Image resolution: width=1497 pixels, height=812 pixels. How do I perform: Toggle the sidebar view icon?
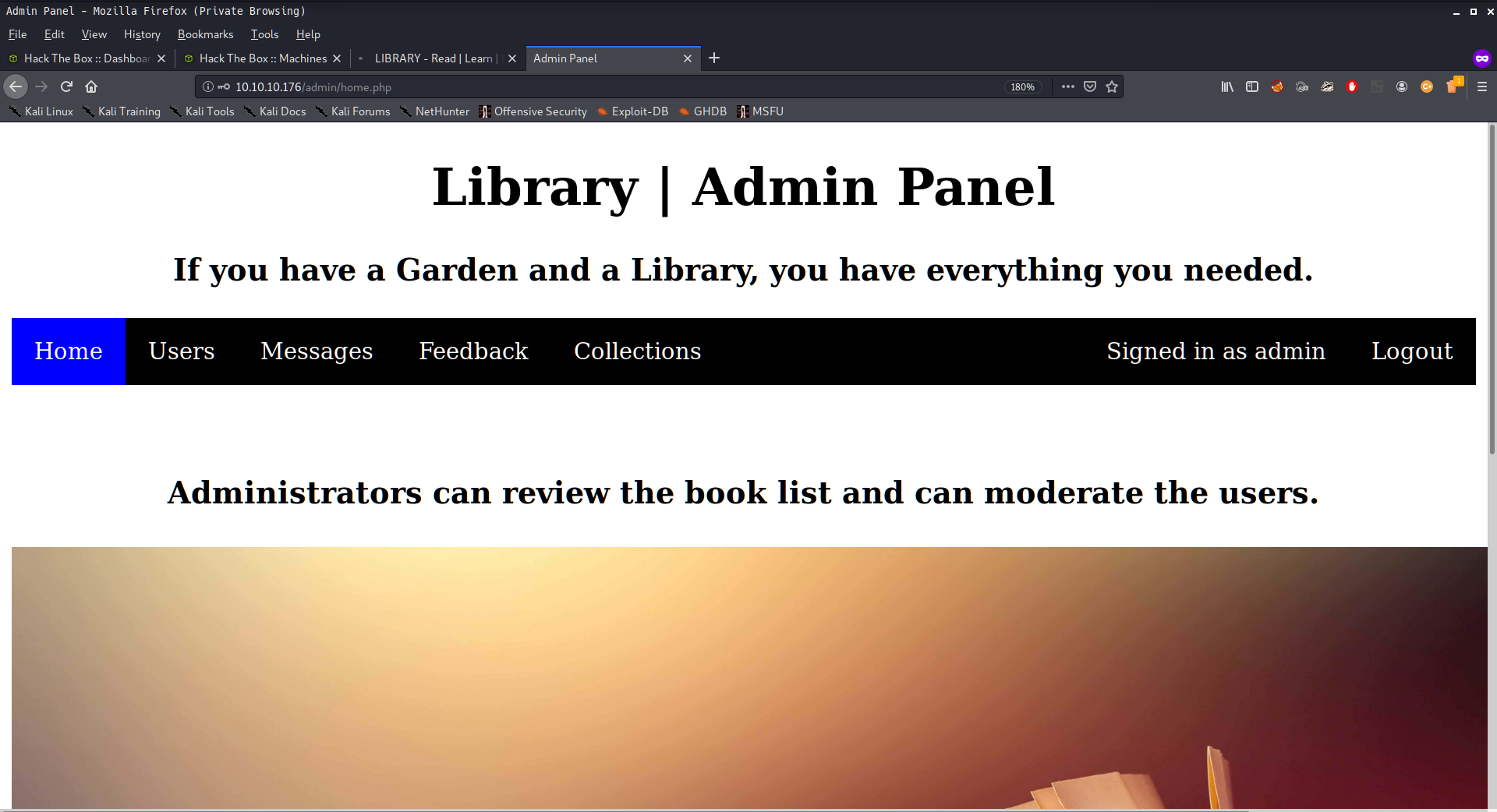click(x=1252, y=86)
